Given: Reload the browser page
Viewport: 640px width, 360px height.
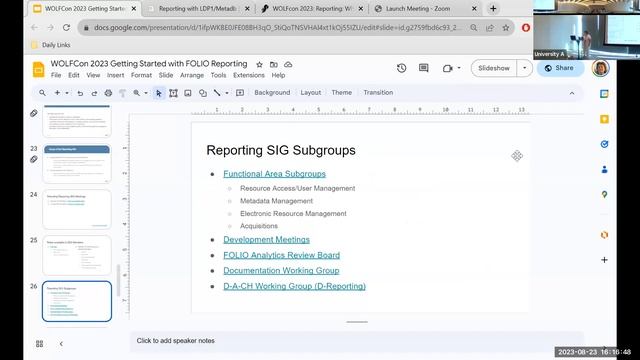Looking at the screenshot, I should coord(66,28).
